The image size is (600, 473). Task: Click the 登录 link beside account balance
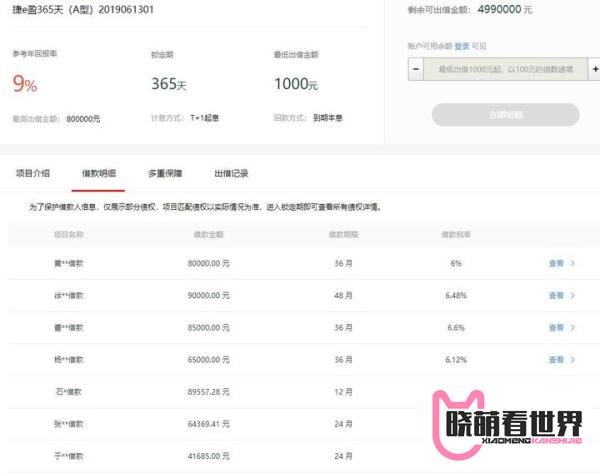click(x=462, y=46)
